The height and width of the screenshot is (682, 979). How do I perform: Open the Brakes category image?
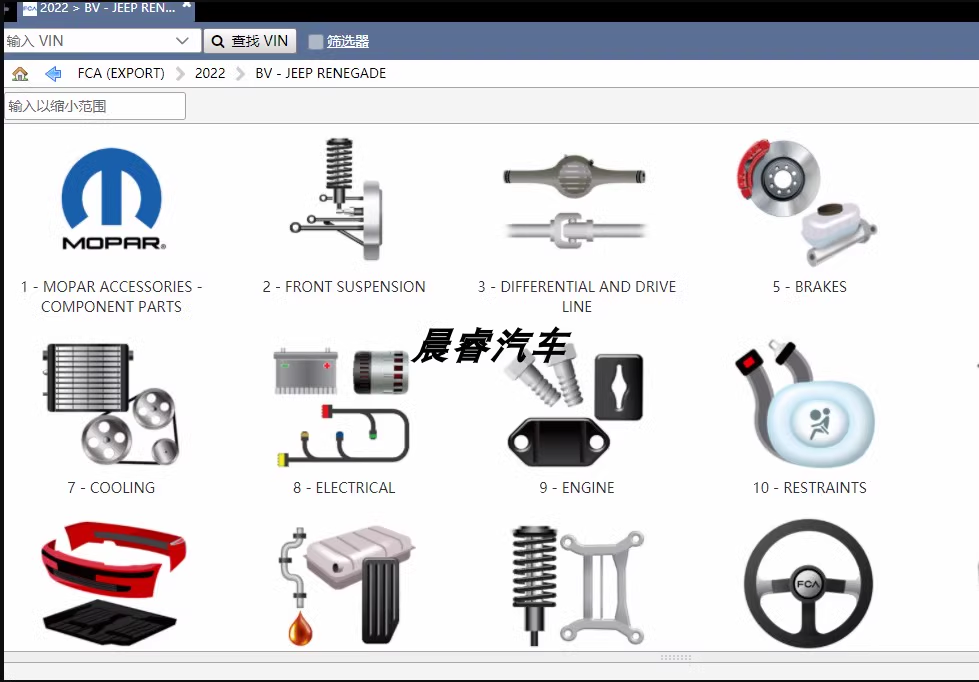pos(807,202)
